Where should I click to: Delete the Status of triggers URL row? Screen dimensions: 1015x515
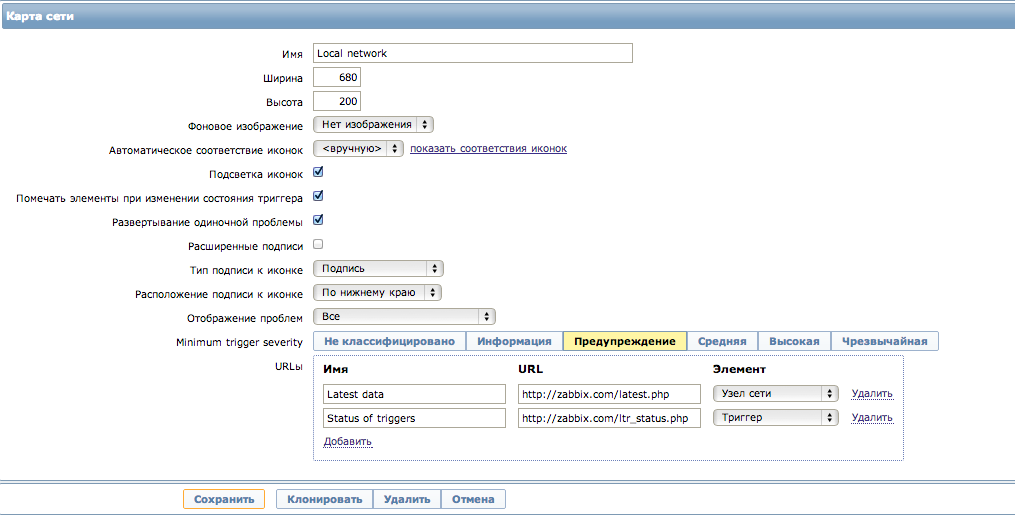(872, 417)
